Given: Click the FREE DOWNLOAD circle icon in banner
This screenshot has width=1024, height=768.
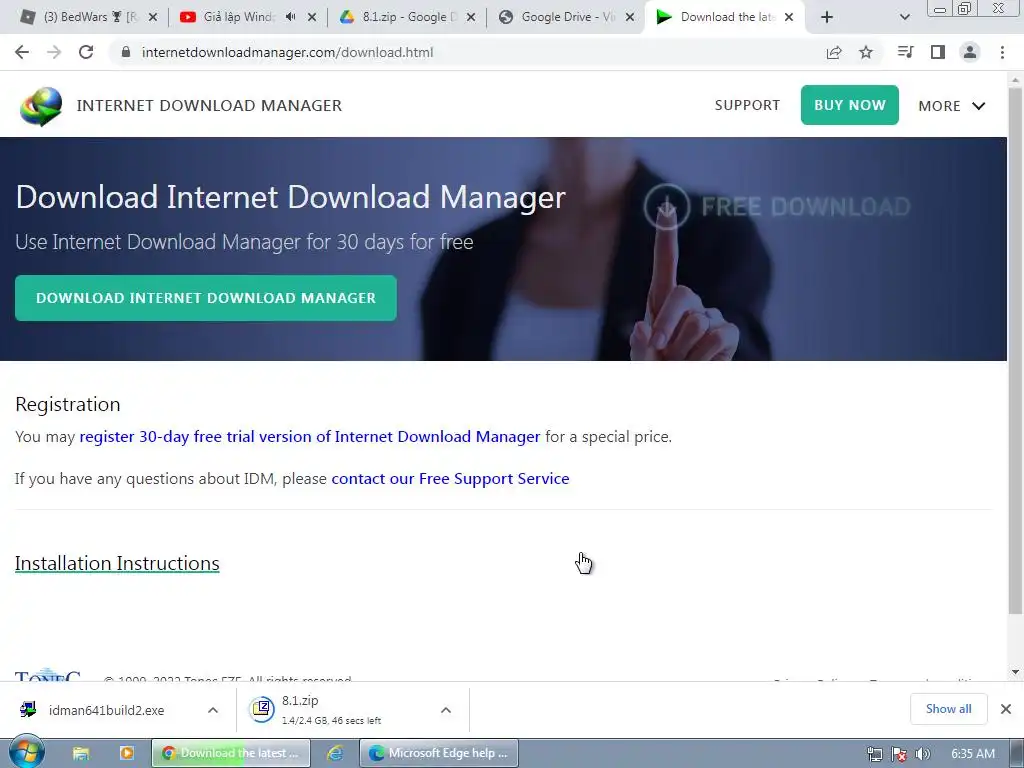Looking at the screenshot, I should pyautogui.click(x=666, y=207).
